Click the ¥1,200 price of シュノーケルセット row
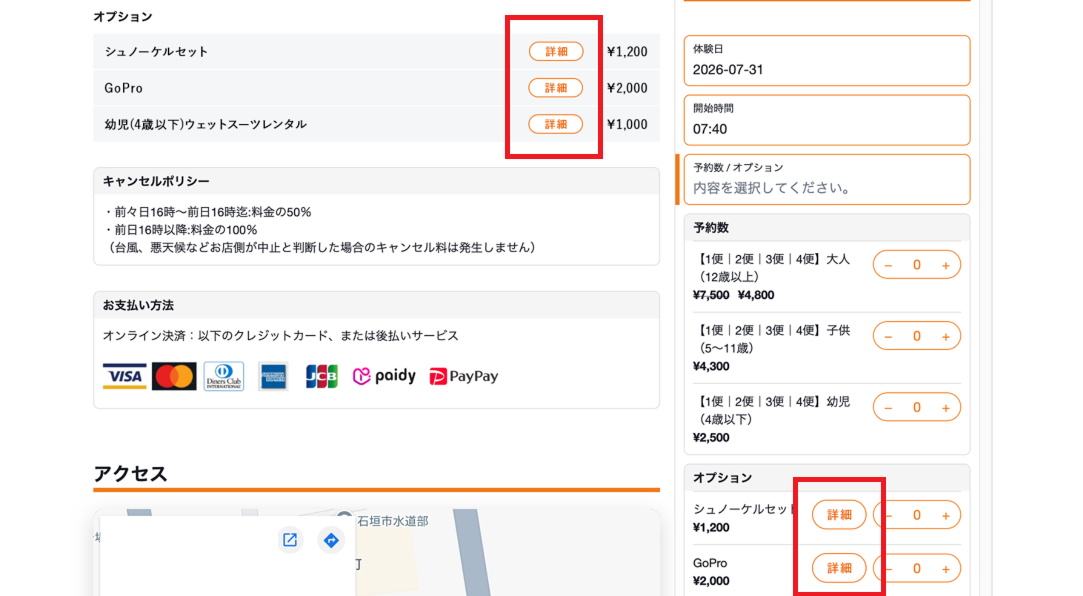 pos(627,52)
